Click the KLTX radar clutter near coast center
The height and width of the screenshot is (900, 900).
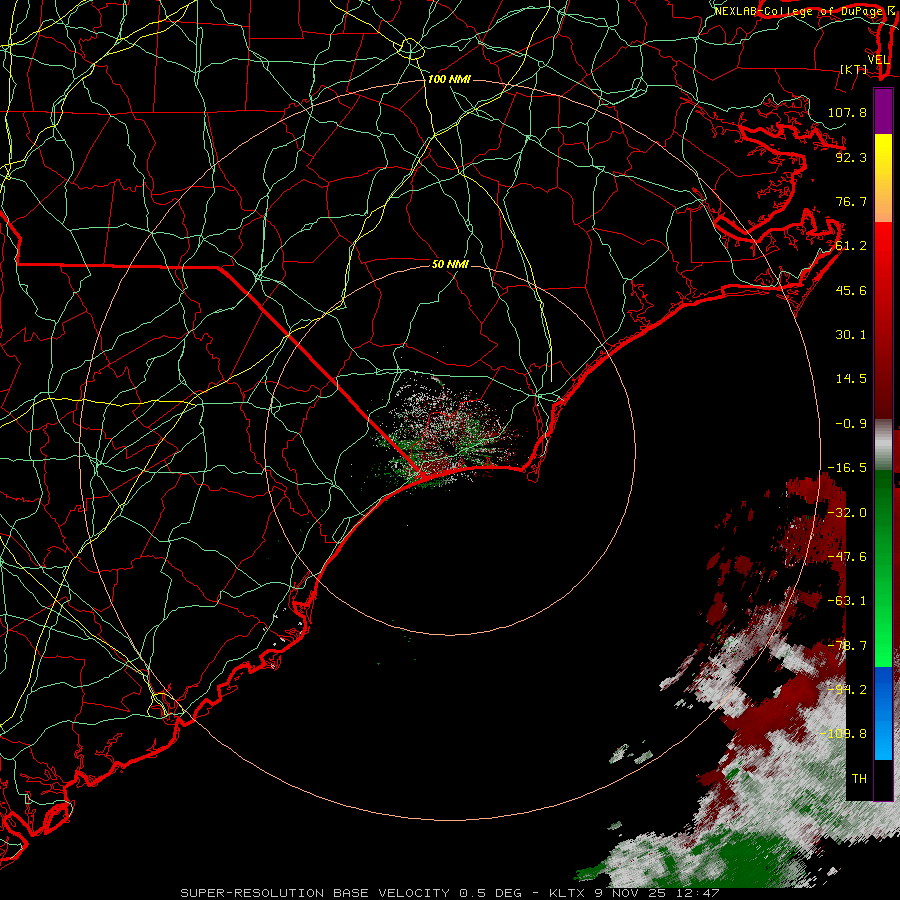[448, 432]
